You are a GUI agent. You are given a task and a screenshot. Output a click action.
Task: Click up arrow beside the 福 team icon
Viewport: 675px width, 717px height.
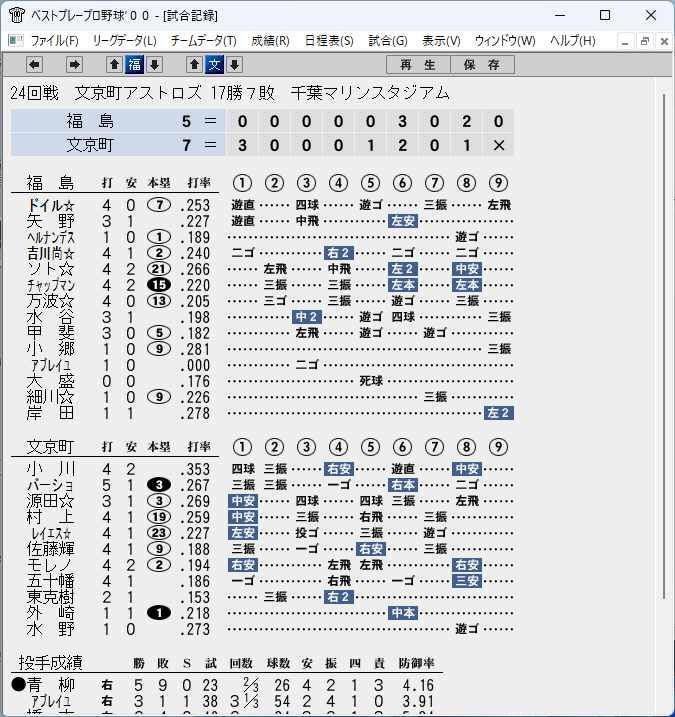114,64
